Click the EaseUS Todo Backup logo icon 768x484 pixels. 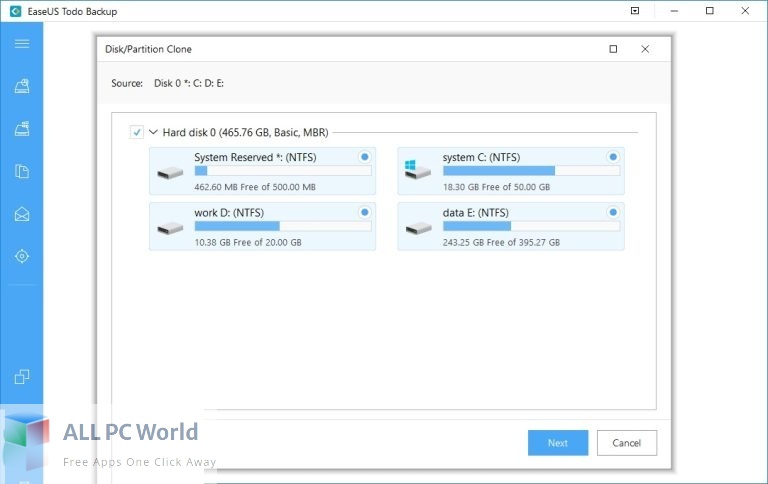(15, 11)
